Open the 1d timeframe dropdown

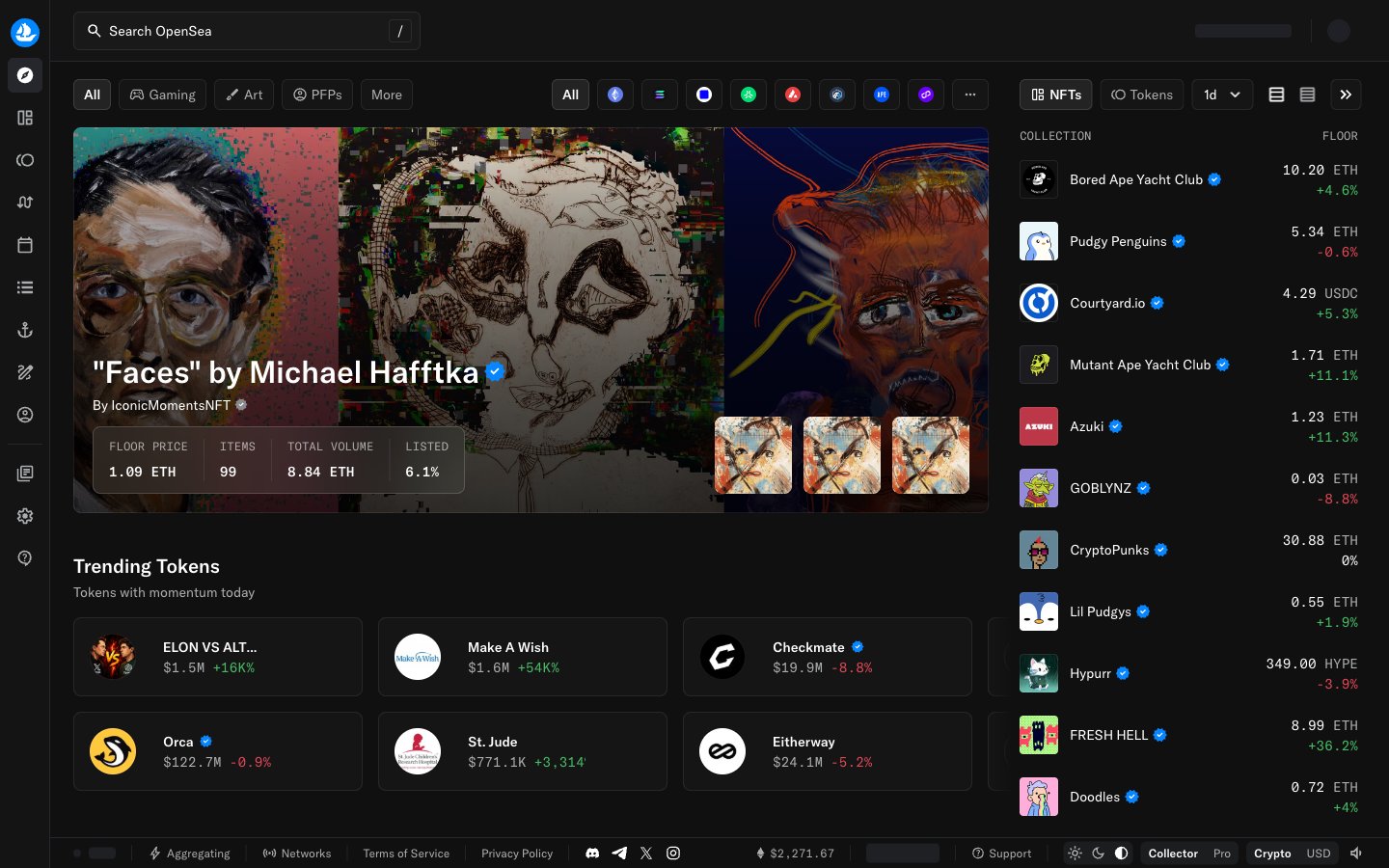[x=1222, y=95]
